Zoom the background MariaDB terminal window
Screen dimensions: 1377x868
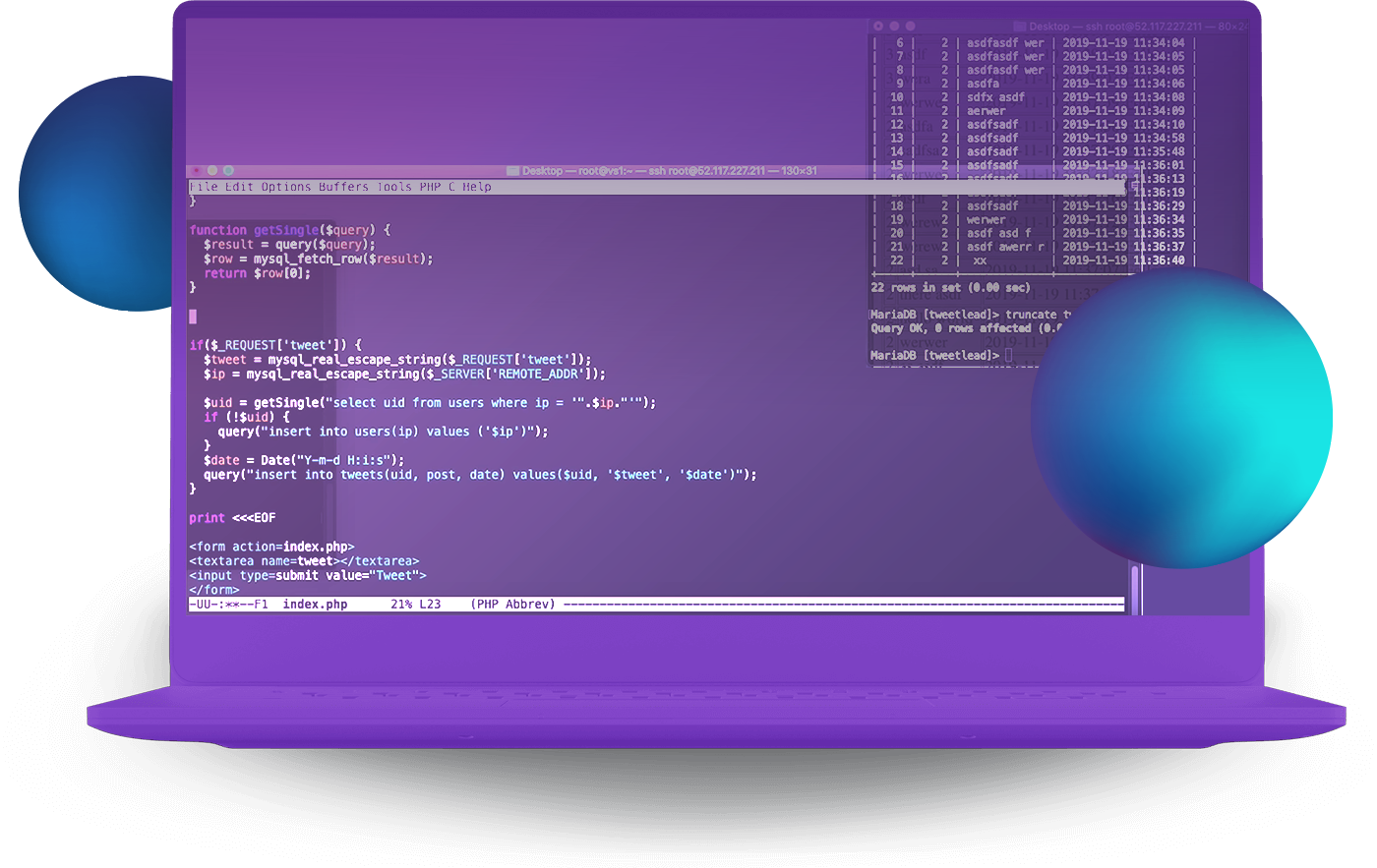pos(910,26)
